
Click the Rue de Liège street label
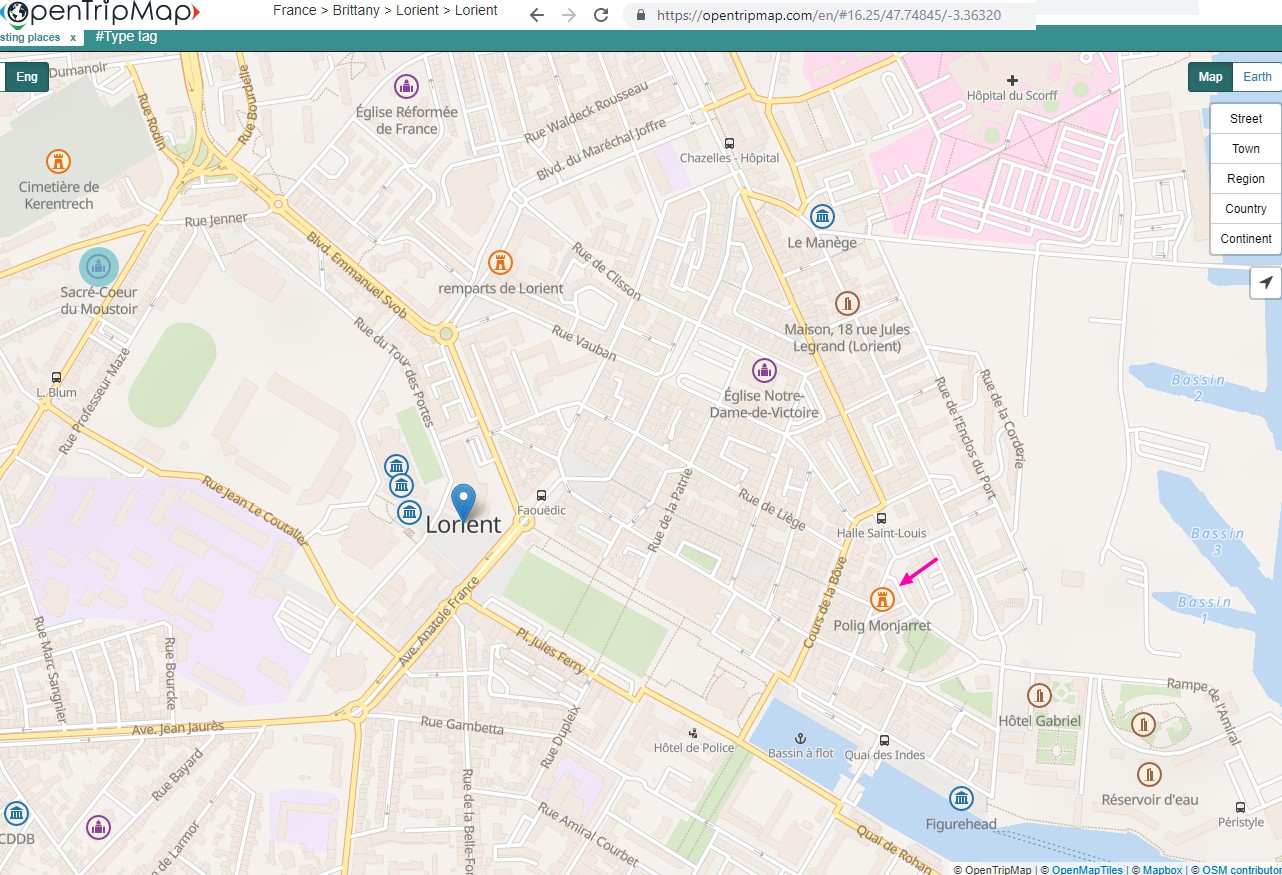tap(772, 511)
